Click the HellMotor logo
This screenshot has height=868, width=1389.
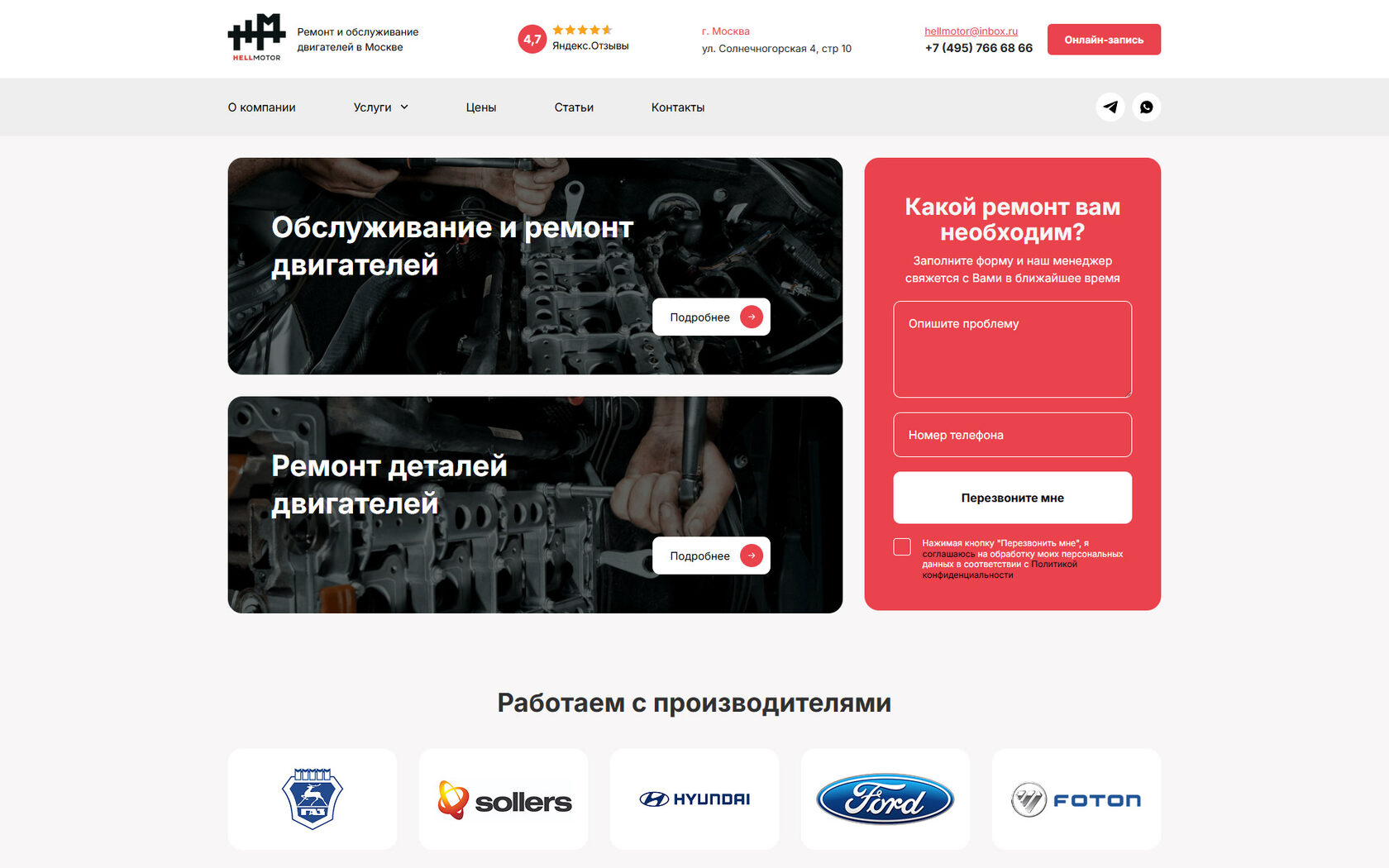tap(256, 38)
